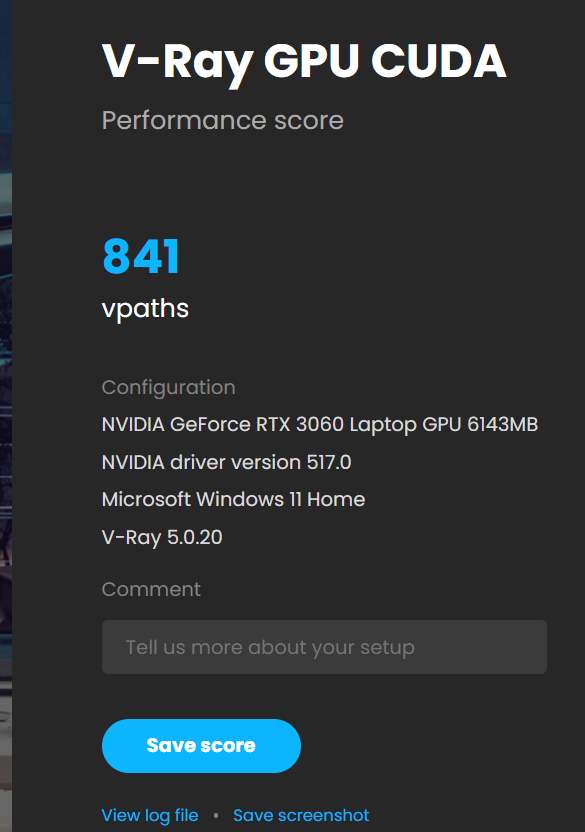Click the driver number 517.0
The height and width of the screenshot is (832, 585).
tap(329, 462)
